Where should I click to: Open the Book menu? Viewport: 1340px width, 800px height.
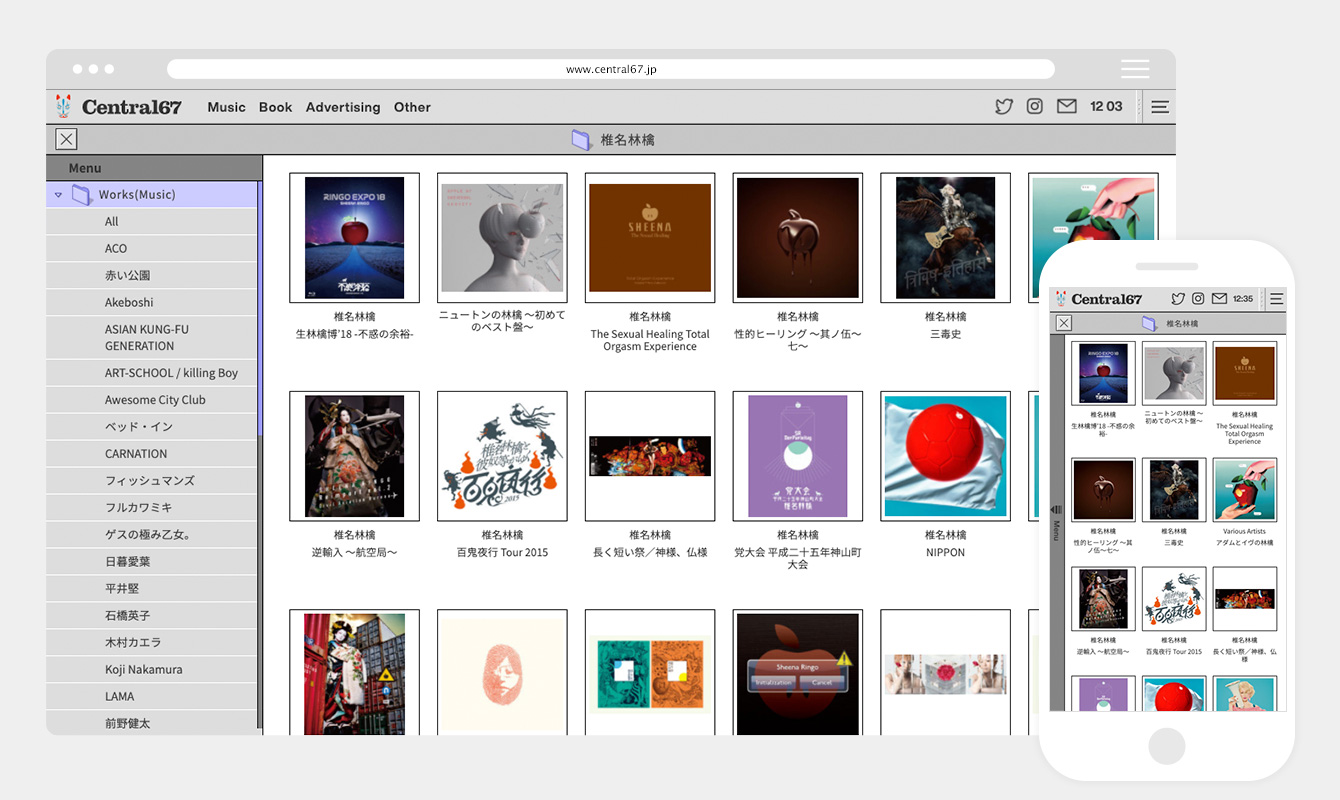coord(276,107)
